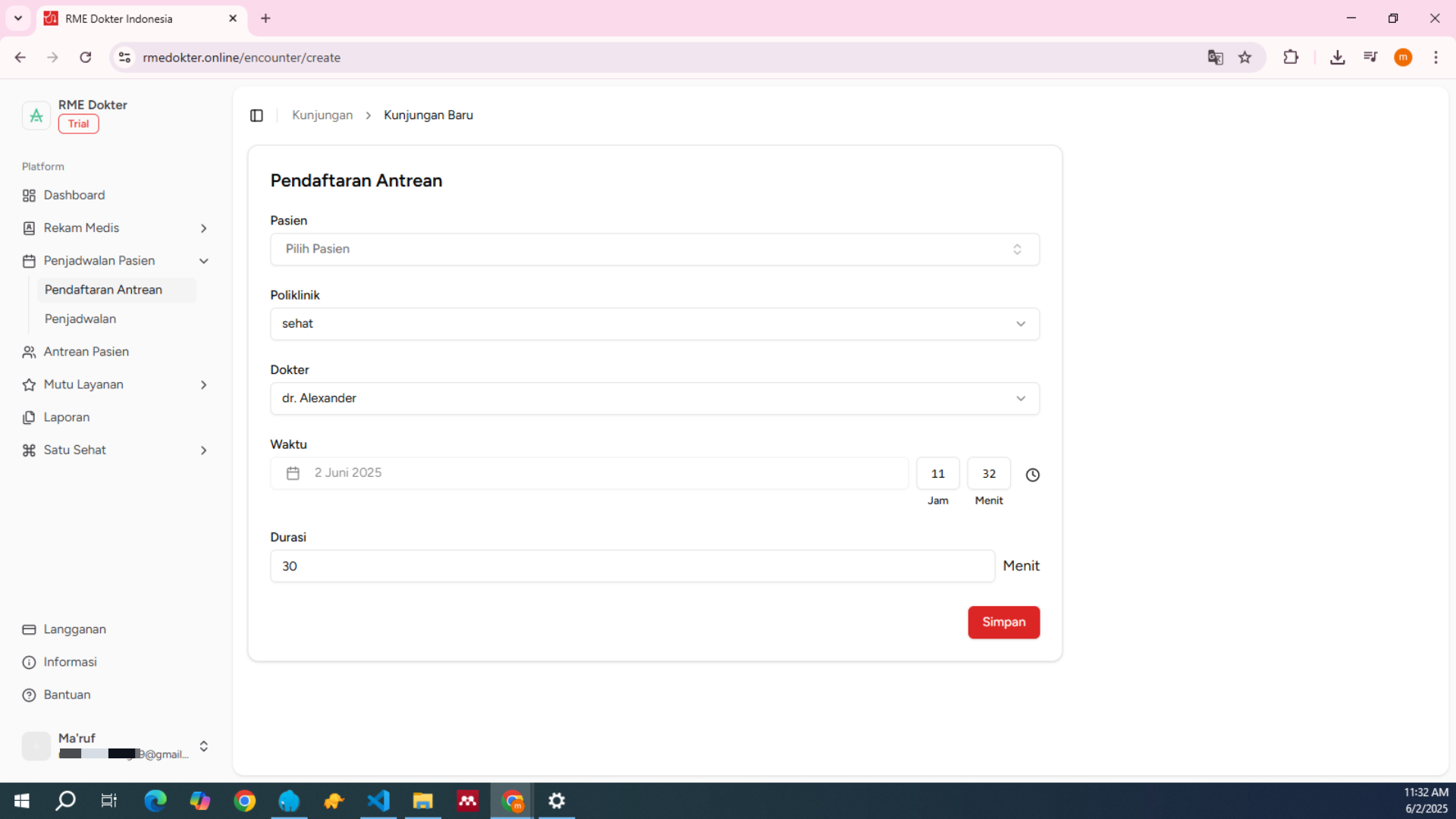
Task: Toggle the sidebar panel icon
Action: pos(256,115)
